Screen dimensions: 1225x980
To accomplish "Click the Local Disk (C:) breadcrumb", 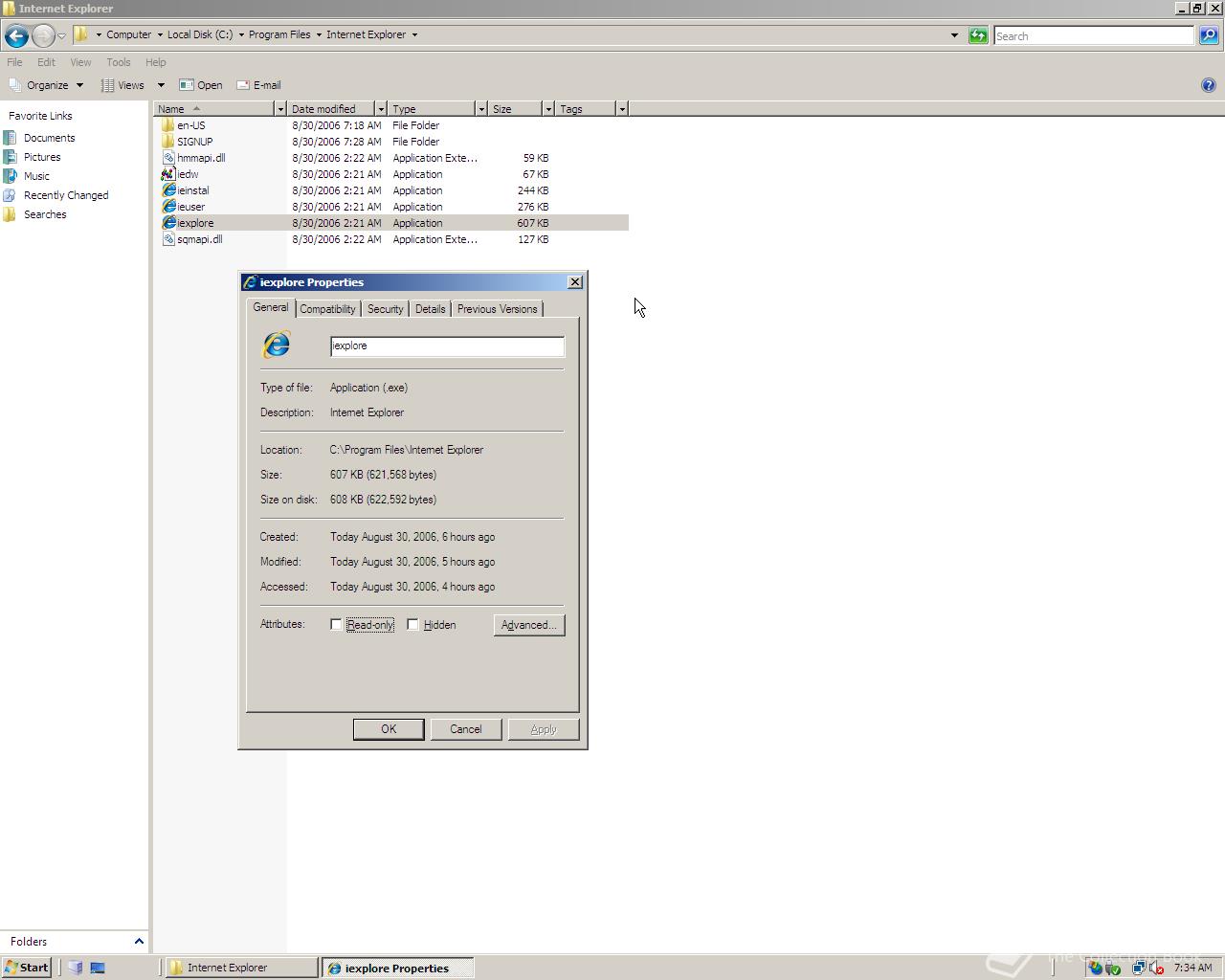I will pyautogui.click(x=200, y=34).
